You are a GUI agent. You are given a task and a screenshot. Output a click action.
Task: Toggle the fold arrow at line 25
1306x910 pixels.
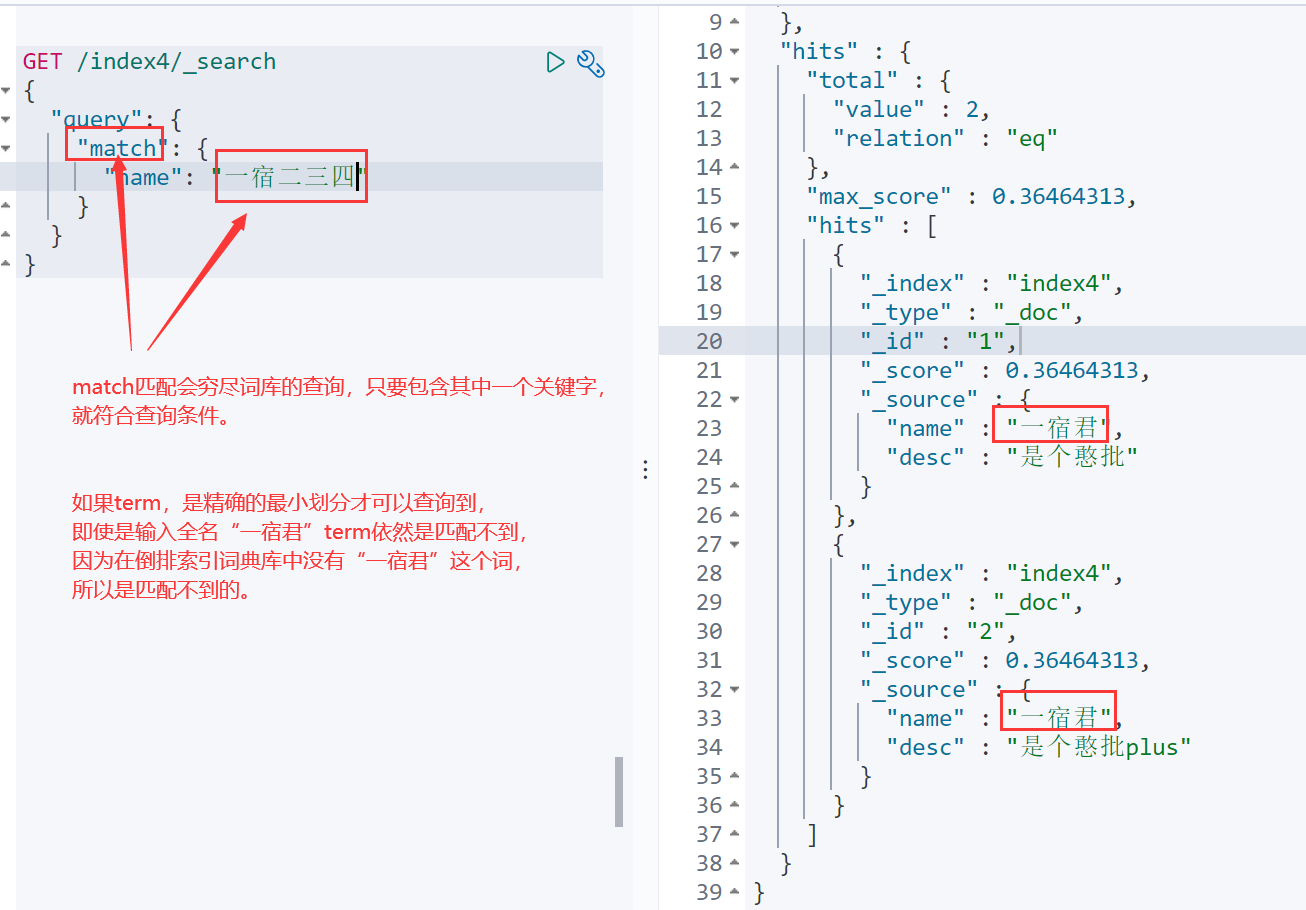(x=735, y=486)
